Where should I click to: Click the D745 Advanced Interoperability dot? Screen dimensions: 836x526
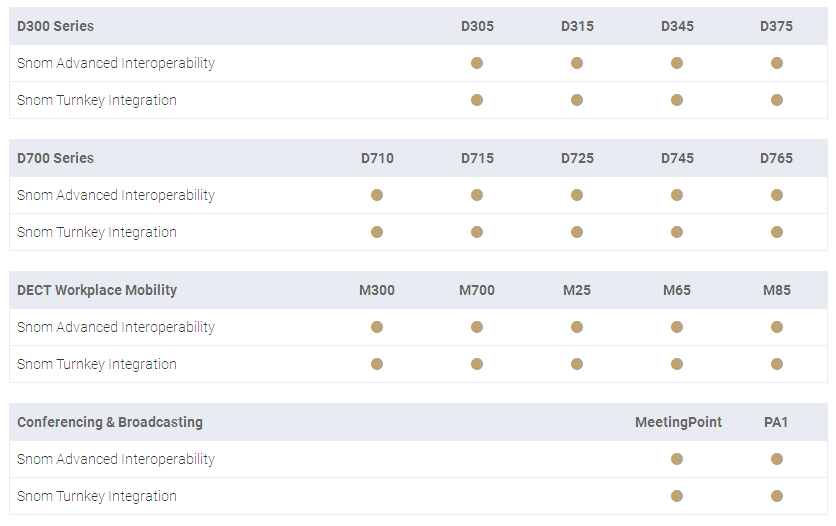pos(677,195)
